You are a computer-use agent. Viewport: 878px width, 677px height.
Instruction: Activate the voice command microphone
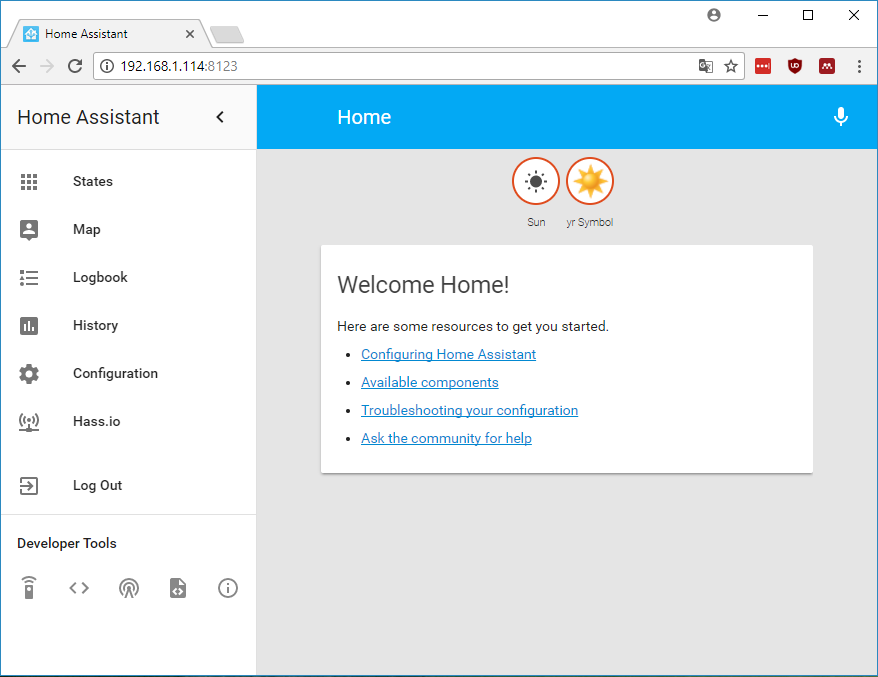tap(841, 117)
